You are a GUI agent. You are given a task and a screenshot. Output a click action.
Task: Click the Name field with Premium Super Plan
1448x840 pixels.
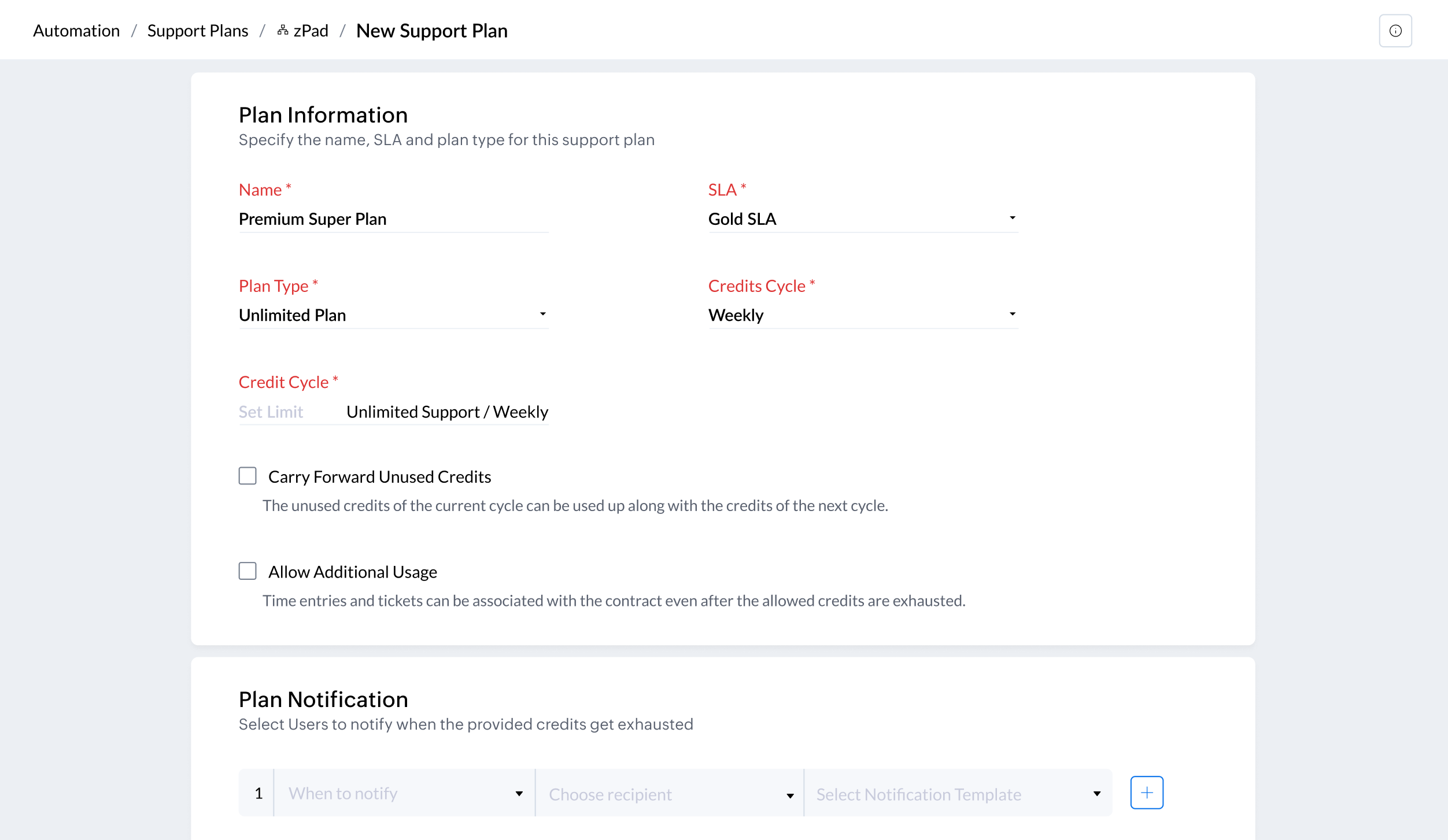tap(393, 219)
